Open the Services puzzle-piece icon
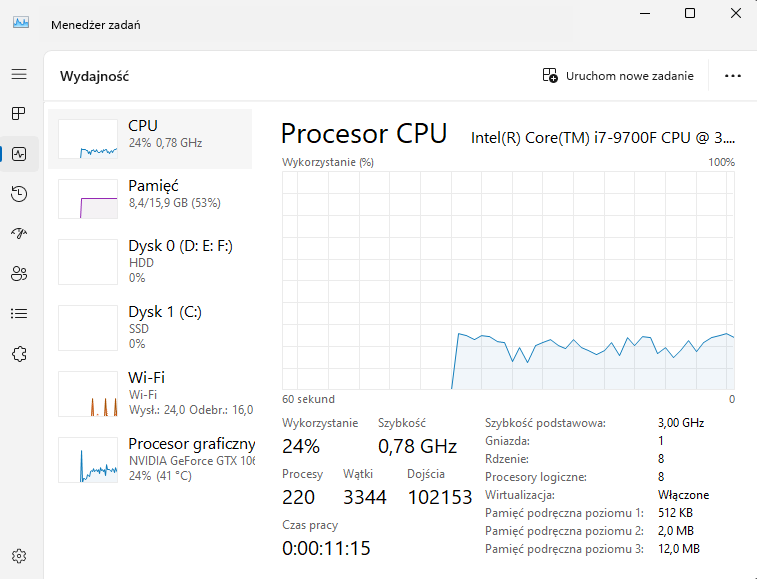This screenshot has width=757, height=579. click(18, 353)
